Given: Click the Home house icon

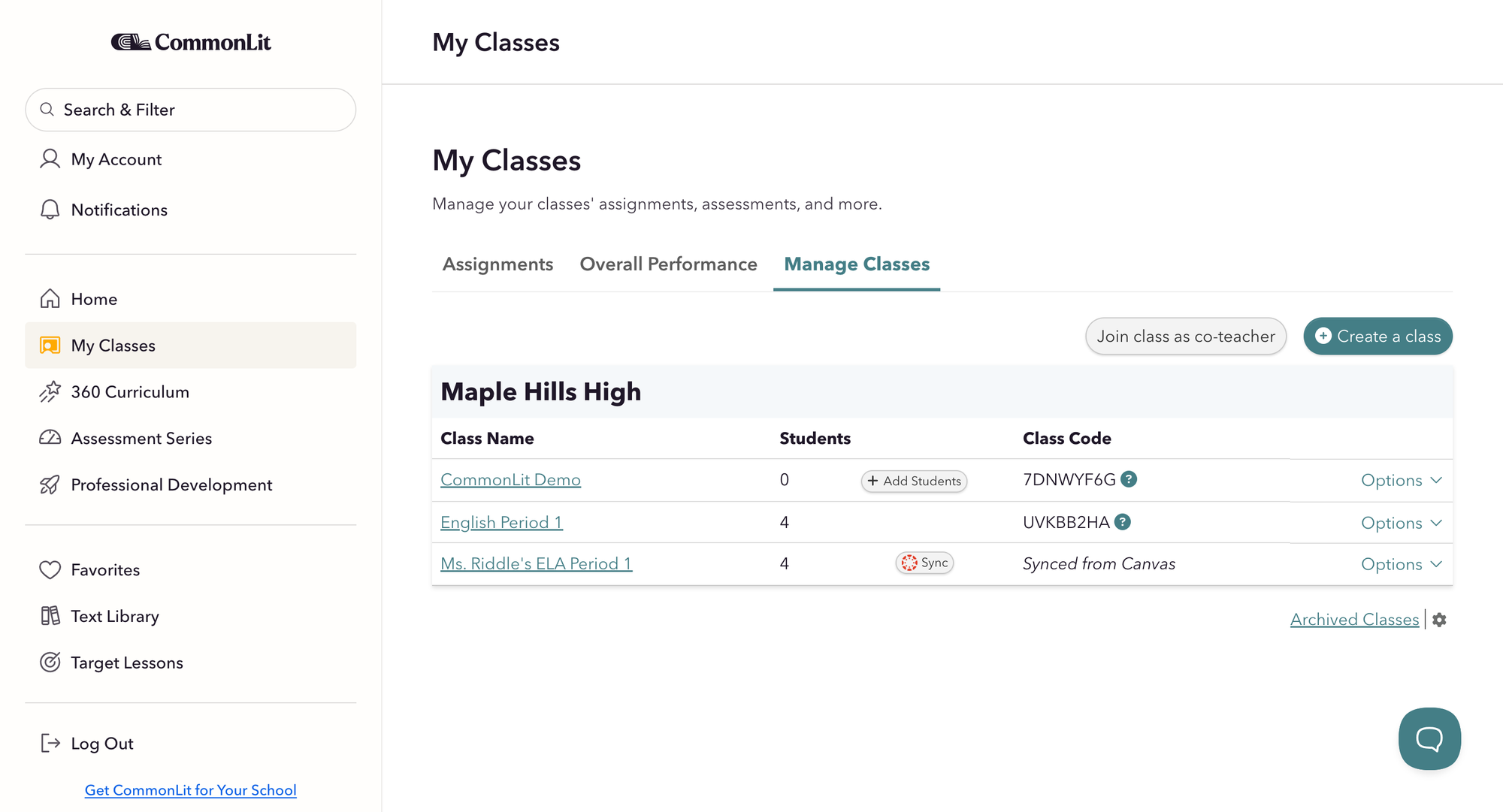Looking at the screenshot, I should 50,299.
